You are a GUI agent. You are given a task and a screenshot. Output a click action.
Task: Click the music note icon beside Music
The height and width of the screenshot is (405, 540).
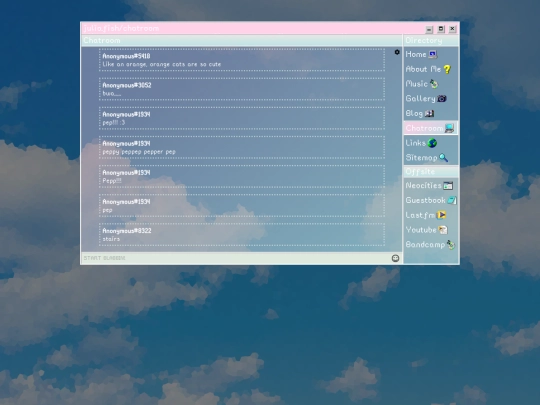click(x=434, y=83)
